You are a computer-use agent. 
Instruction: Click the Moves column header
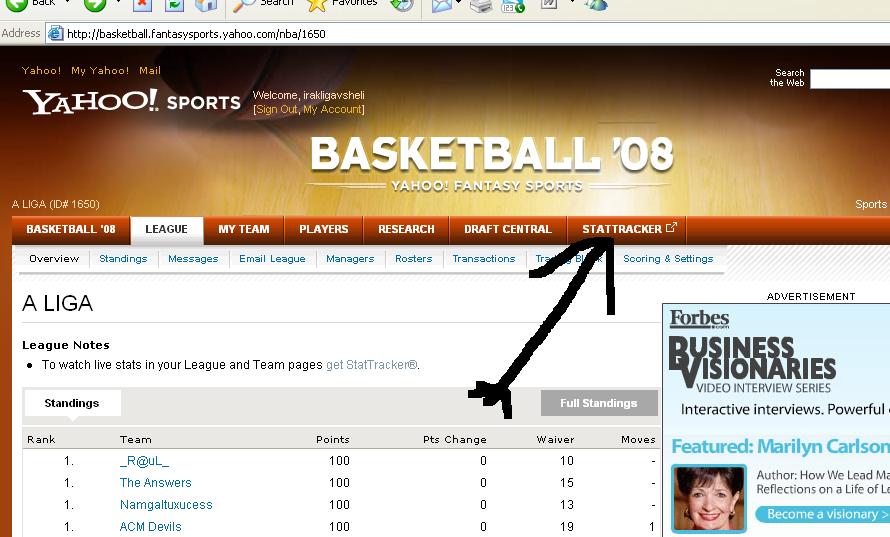coord(638,439)
